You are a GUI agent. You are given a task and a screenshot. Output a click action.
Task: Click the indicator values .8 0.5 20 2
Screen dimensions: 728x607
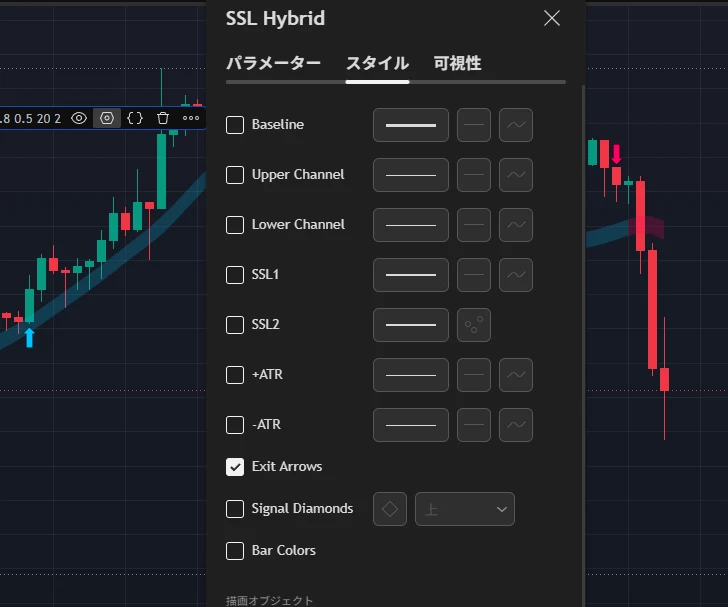(31, 119)
